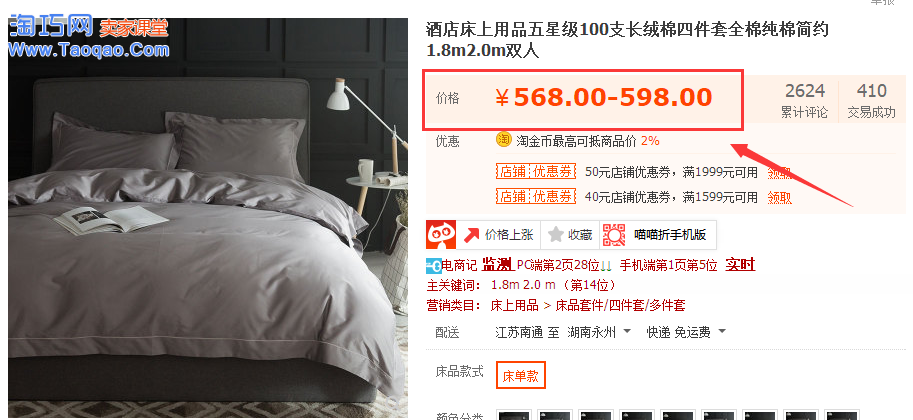Click the 淘巧网 logo on product image
Screen dimensions: 913x420
point(89,37)
